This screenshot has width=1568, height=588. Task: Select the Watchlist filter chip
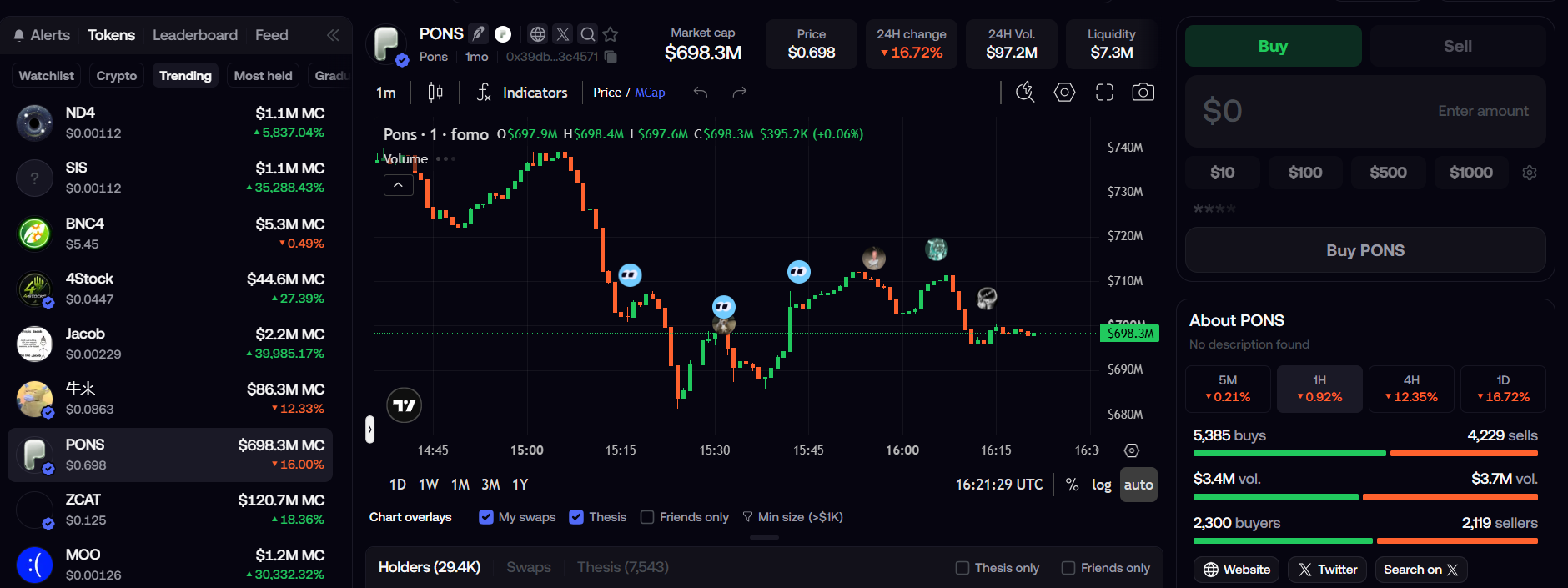[46, 76]
